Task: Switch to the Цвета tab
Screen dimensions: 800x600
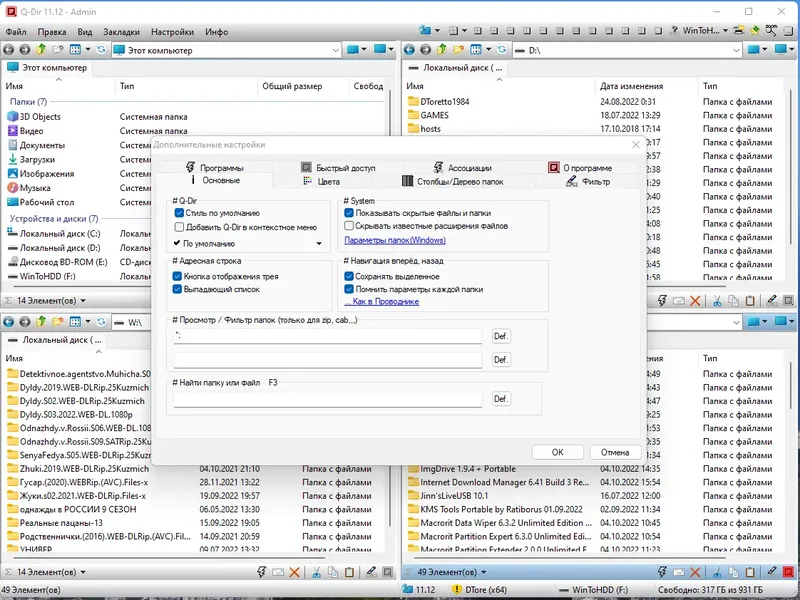Action: 321,181
